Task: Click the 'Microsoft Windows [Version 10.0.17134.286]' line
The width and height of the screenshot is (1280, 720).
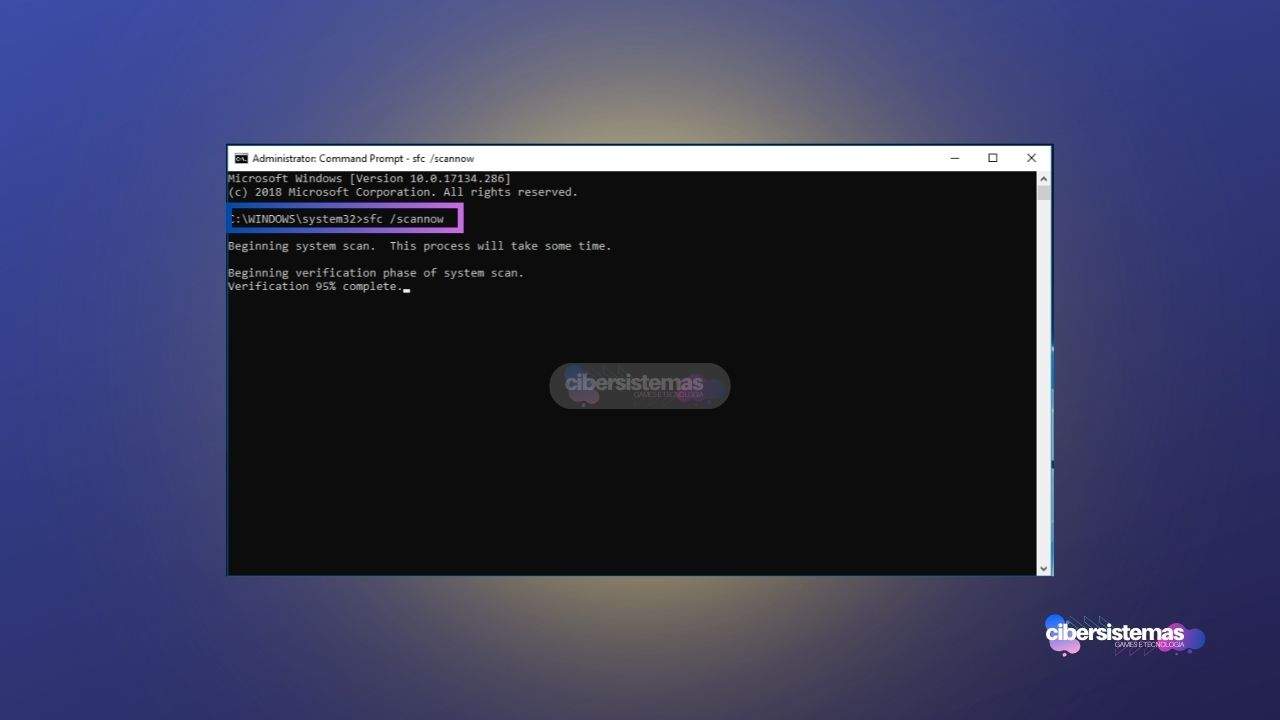Action: click(369, 178)
